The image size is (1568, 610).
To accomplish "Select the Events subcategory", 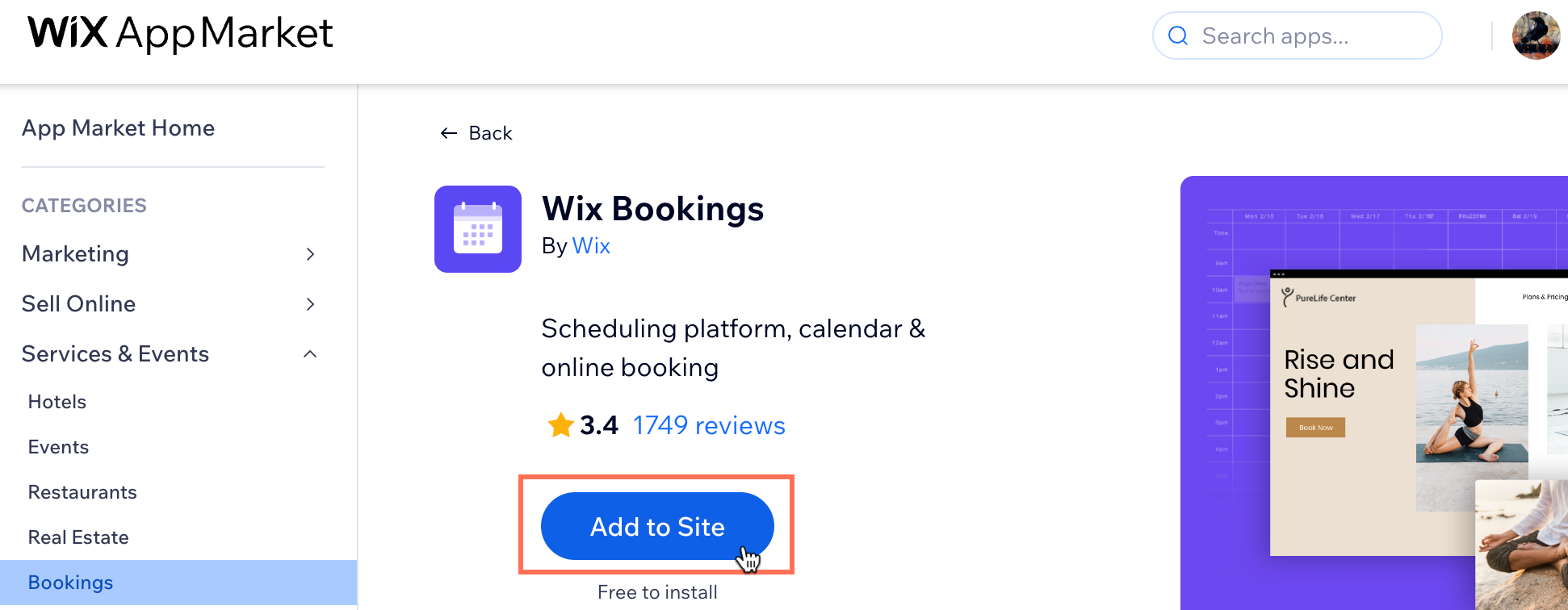I will 58,447.
